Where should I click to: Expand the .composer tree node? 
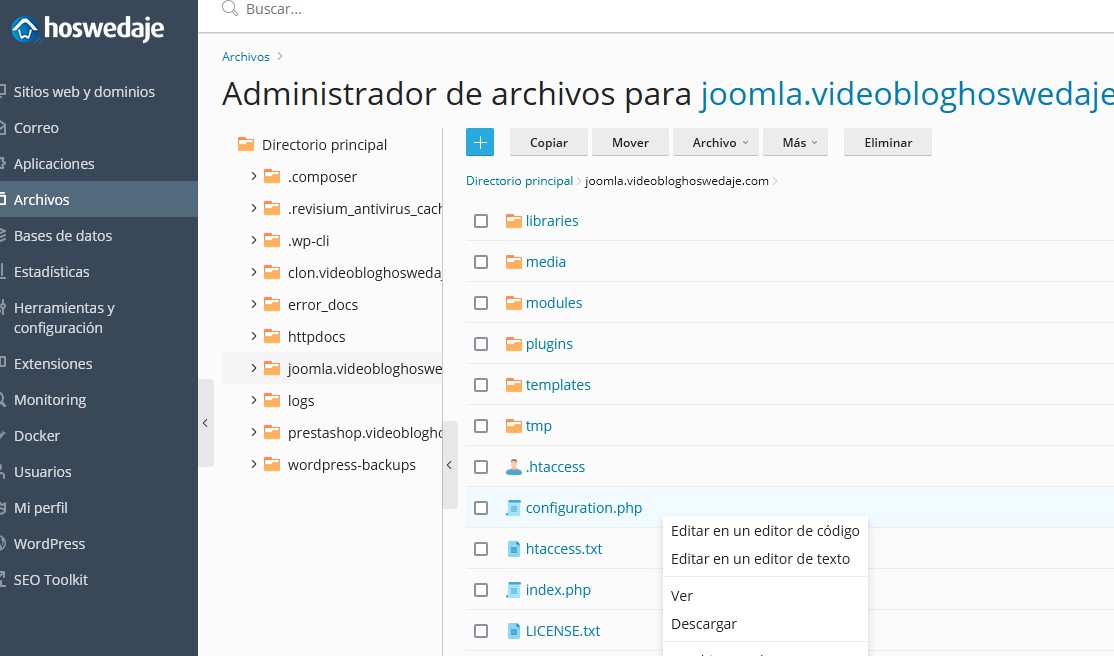(x=254, y=176)
